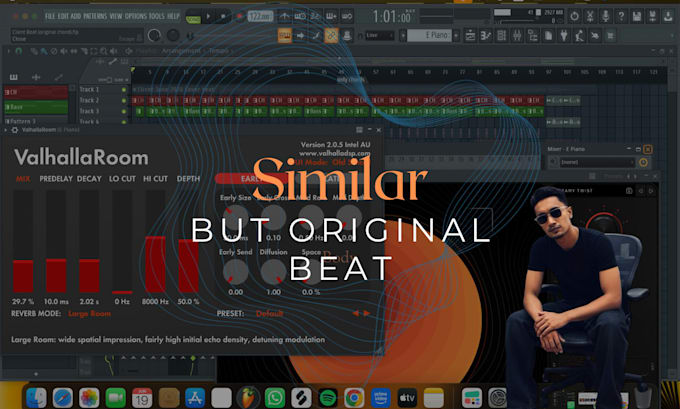Open the question mark help icon
This screenshot has height=409, width=680.
621,16
